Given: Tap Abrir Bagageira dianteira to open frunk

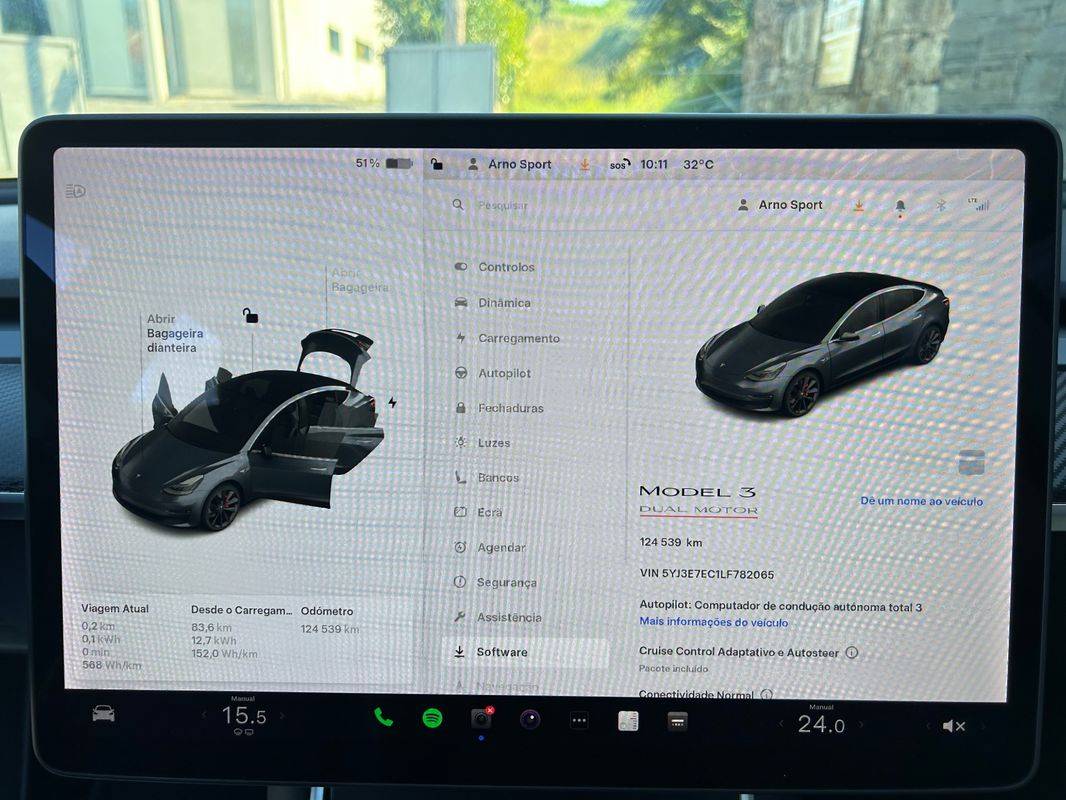Looking at the screenshot, I should pos(175,333).
